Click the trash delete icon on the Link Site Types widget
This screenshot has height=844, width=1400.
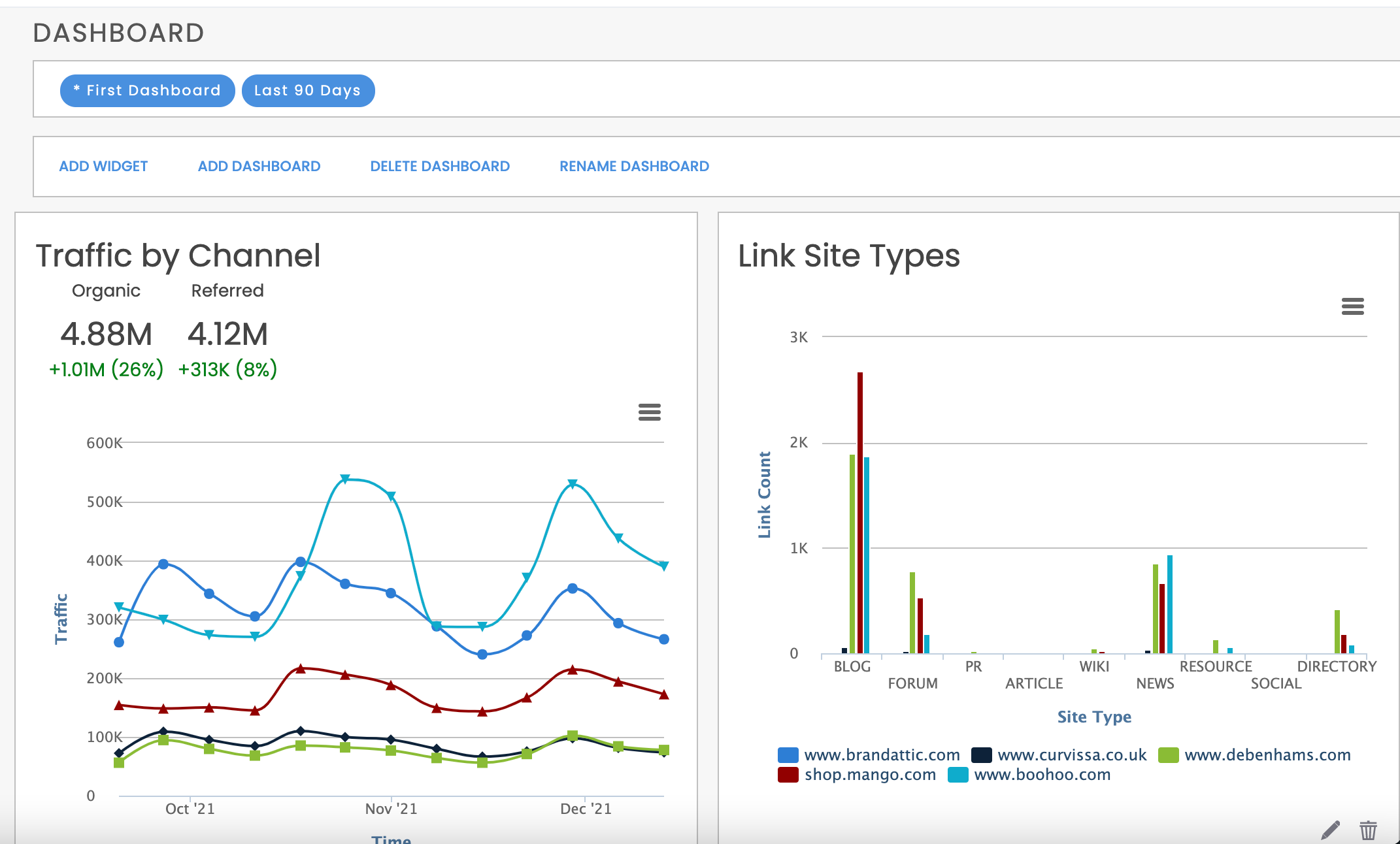coord(1368,830)
